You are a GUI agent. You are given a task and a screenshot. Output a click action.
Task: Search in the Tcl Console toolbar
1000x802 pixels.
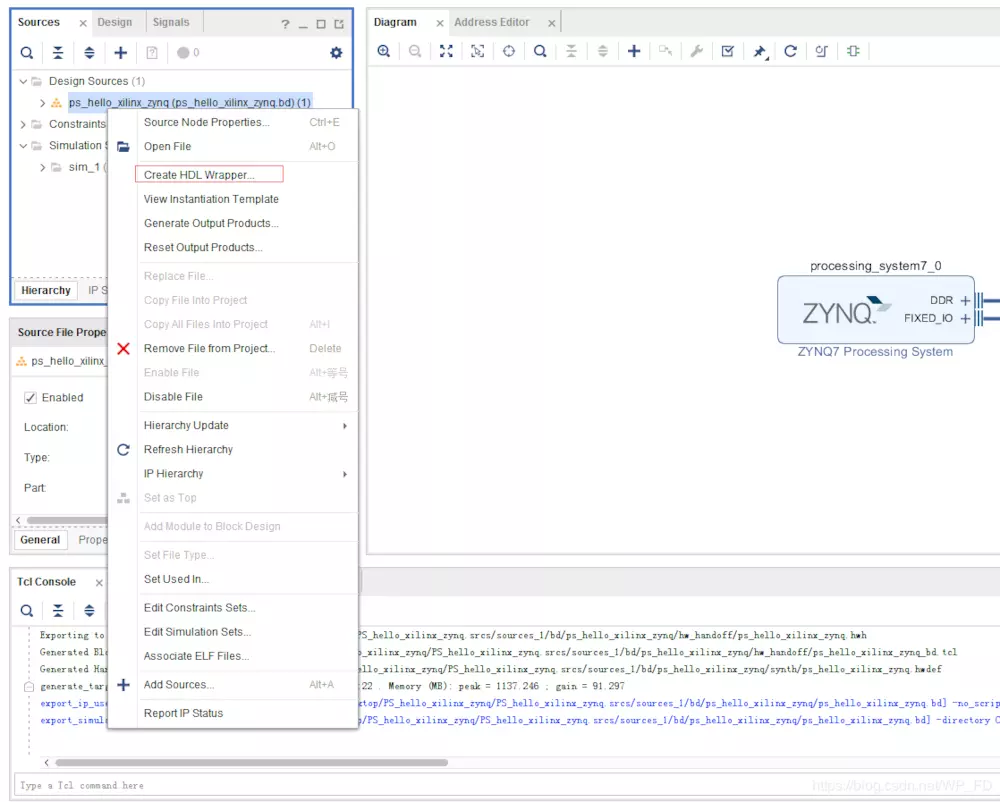27,611
